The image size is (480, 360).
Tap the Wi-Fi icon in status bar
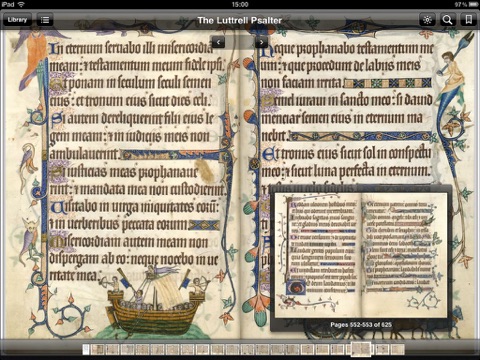pos(21,4)
